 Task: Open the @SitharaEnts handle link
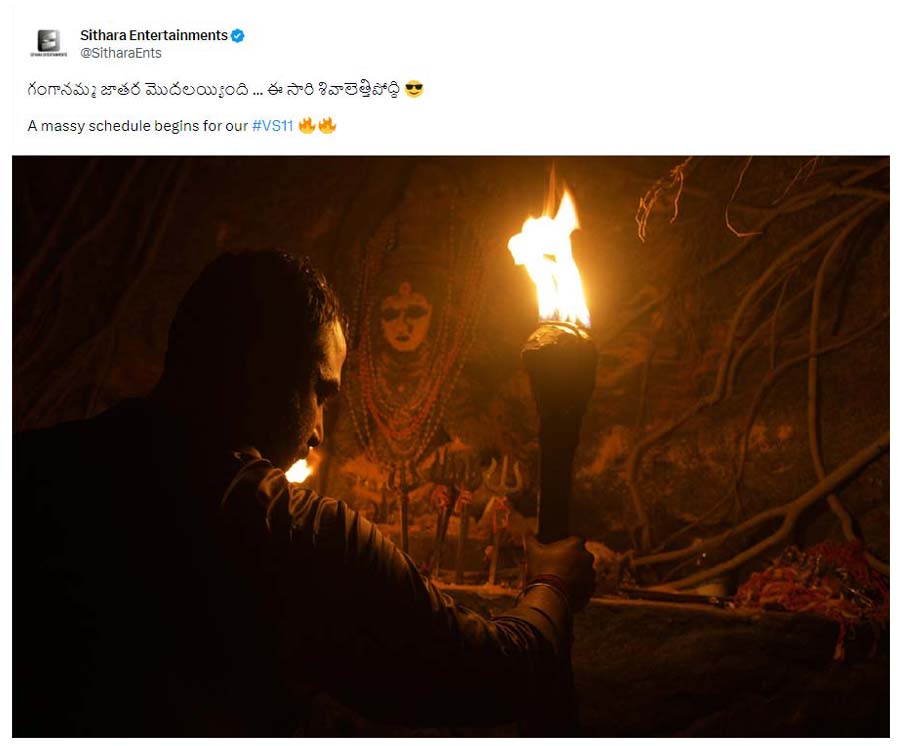point(121,53)
